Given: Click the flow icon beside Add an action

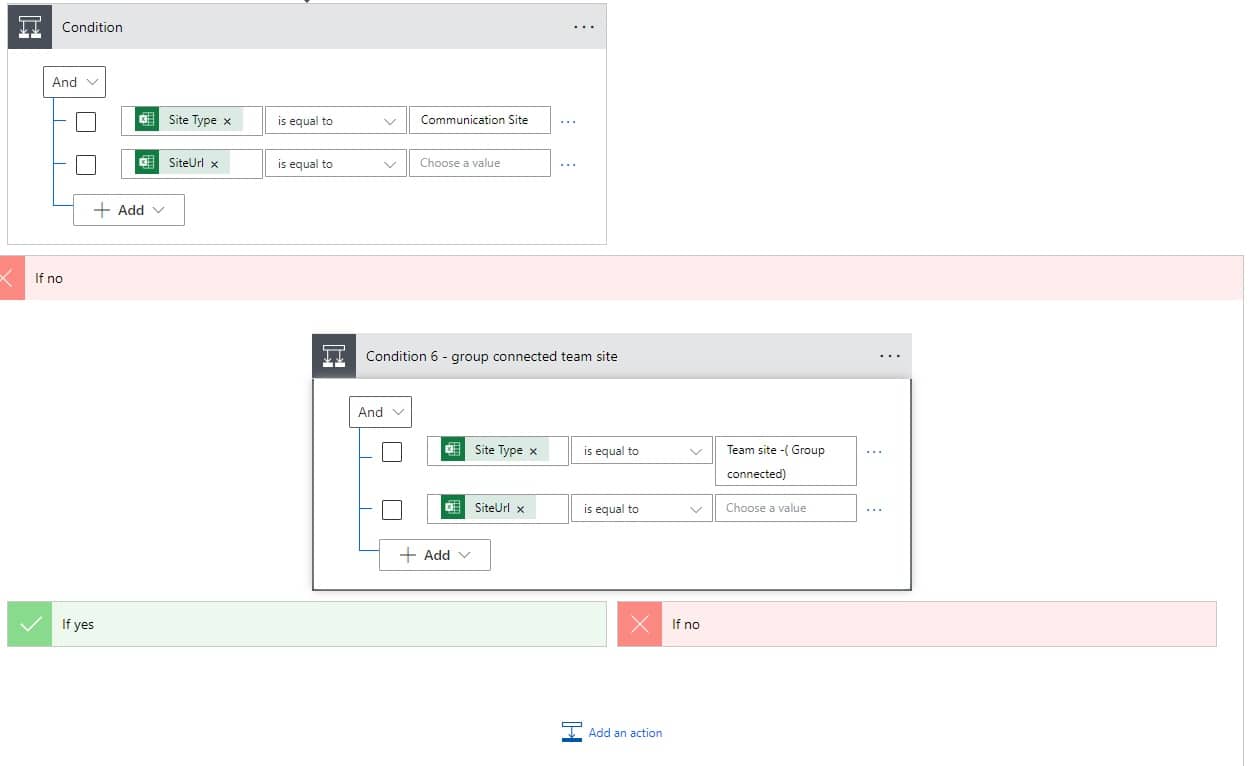Looking at the screenshot, I should coord(571,731).
